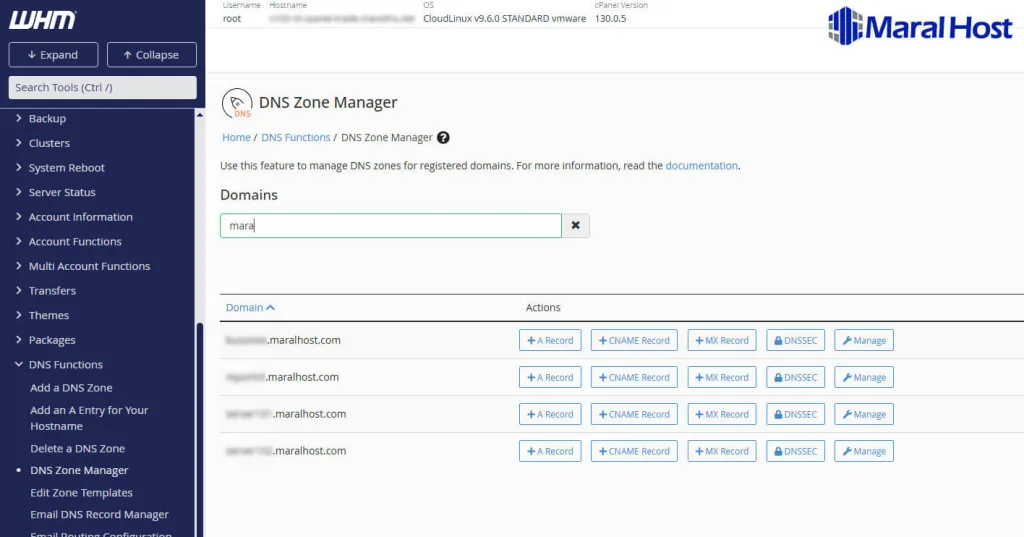
Task: Add a CNAME Record for the first listed domain
Action: pyautogui.click(x=634, y=340)
